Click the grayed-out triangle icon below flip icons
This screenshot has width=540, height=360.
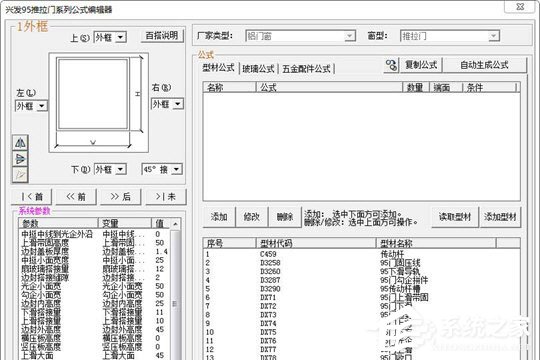20,175
